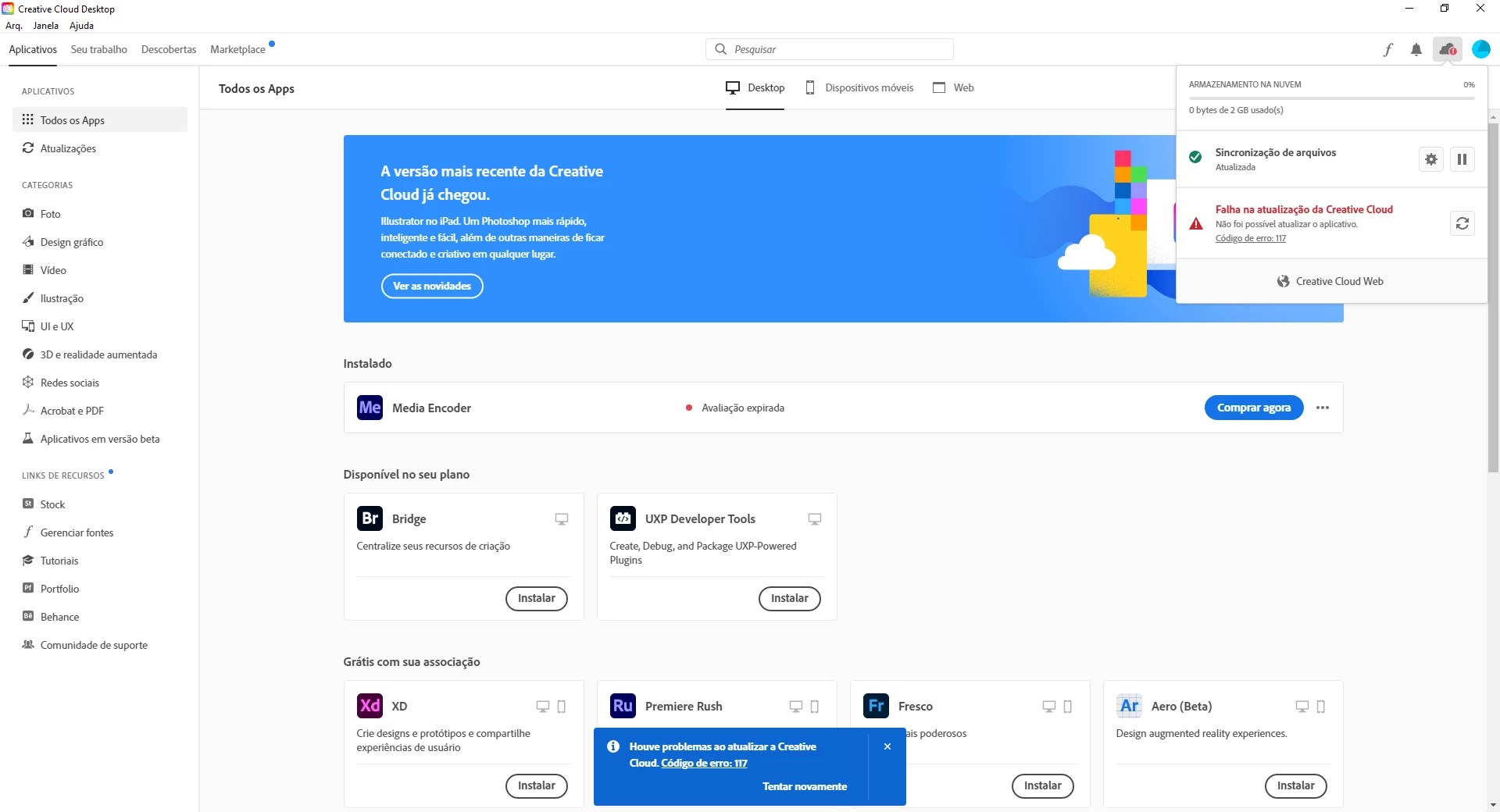Click the Media Encoder app icon

(370, 408)
